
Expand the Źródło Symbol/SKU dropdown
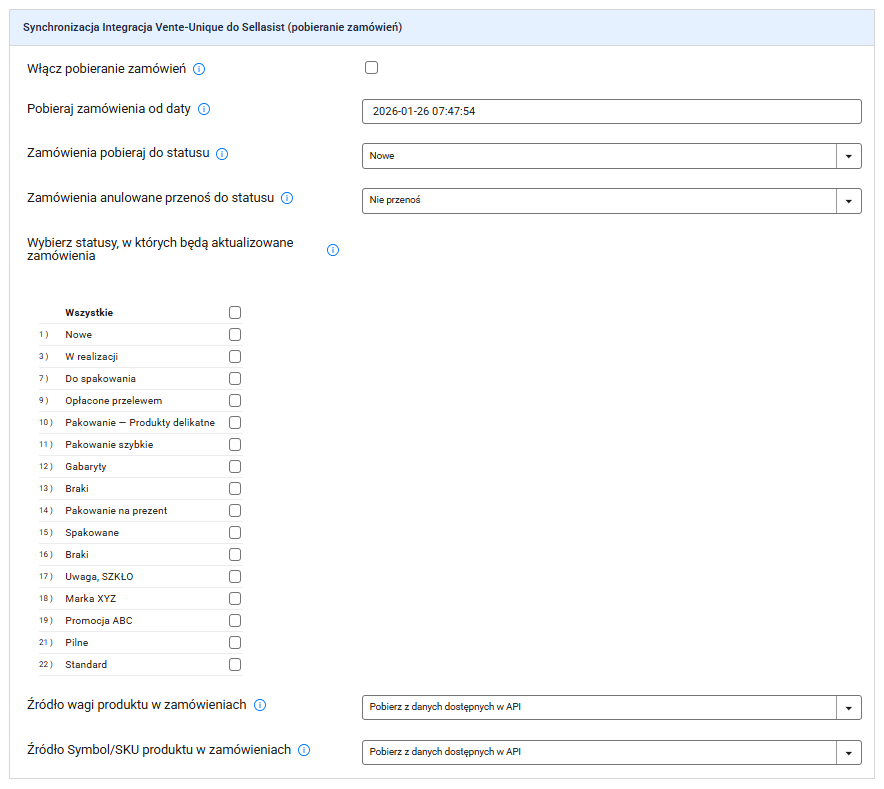pyautogui.click(x=611, y=752)
